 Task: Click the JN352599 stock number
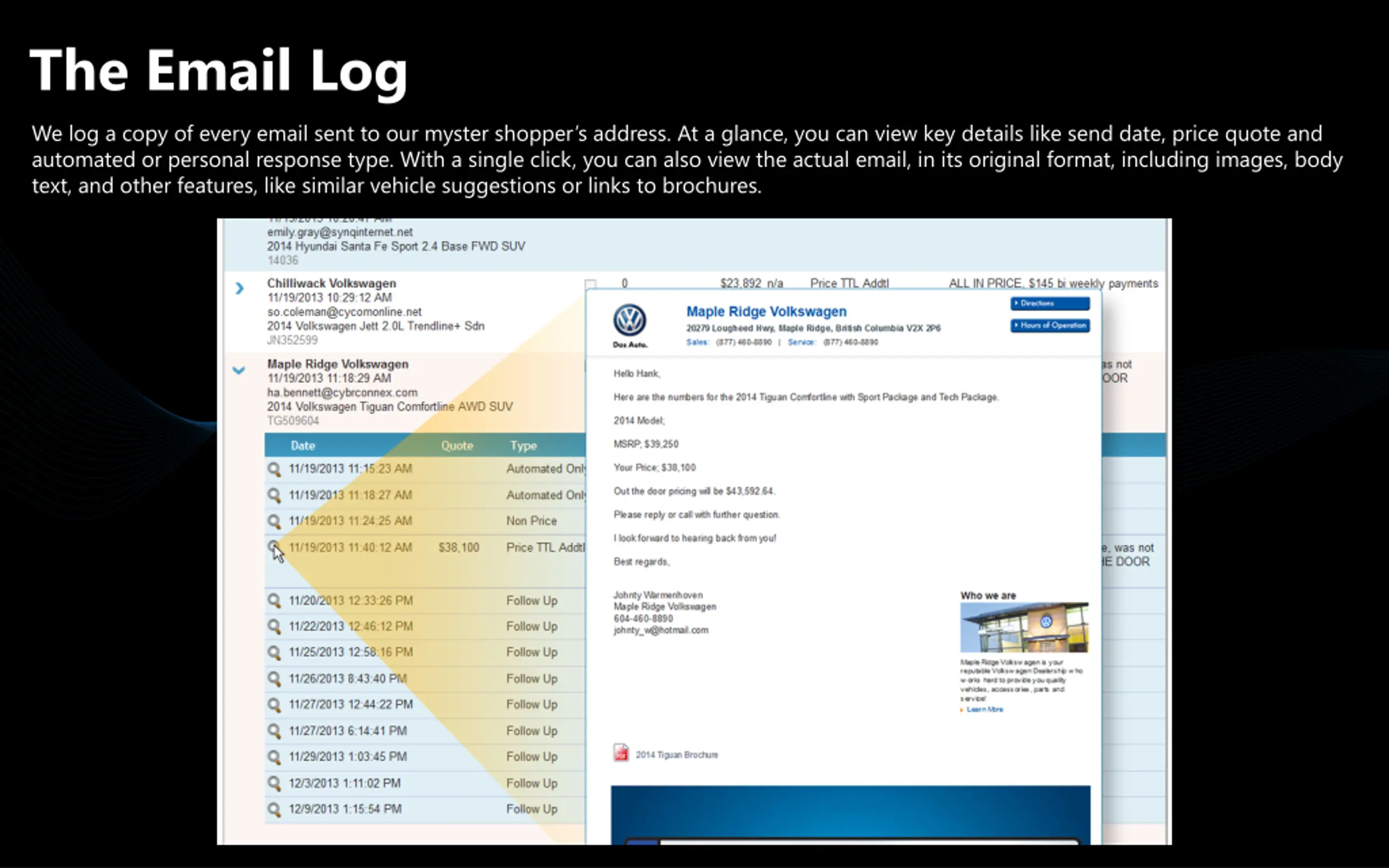[x=292, y=341]
